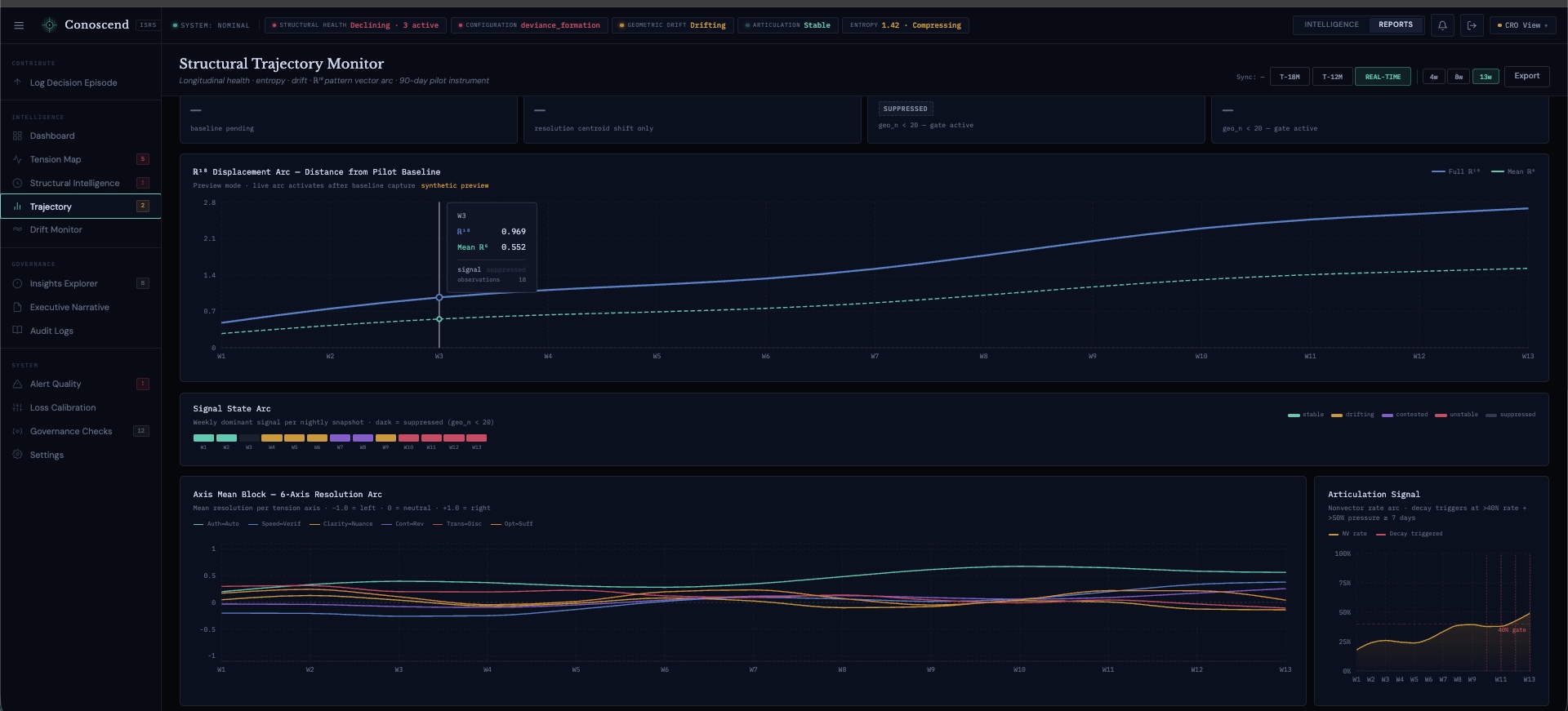
Task: Expand the Structural Health status pill
Action: (x=355, y=25)
